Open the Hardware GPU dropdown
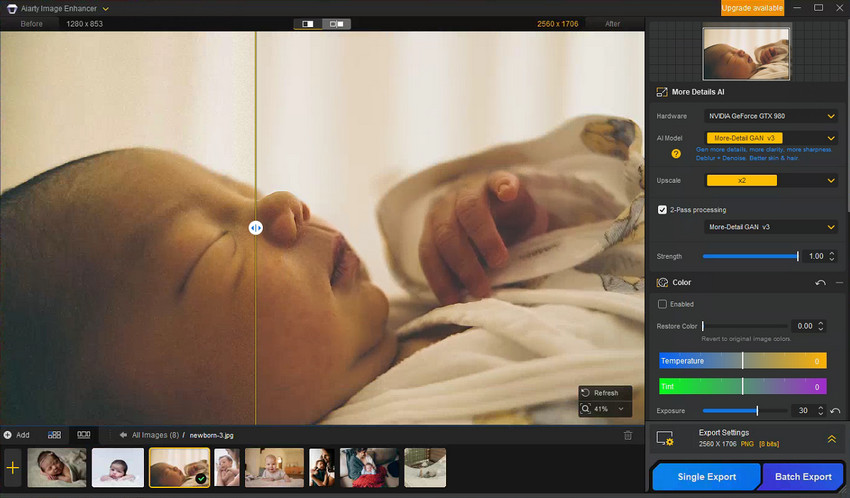The image size is (850, 498). [771, 116]
